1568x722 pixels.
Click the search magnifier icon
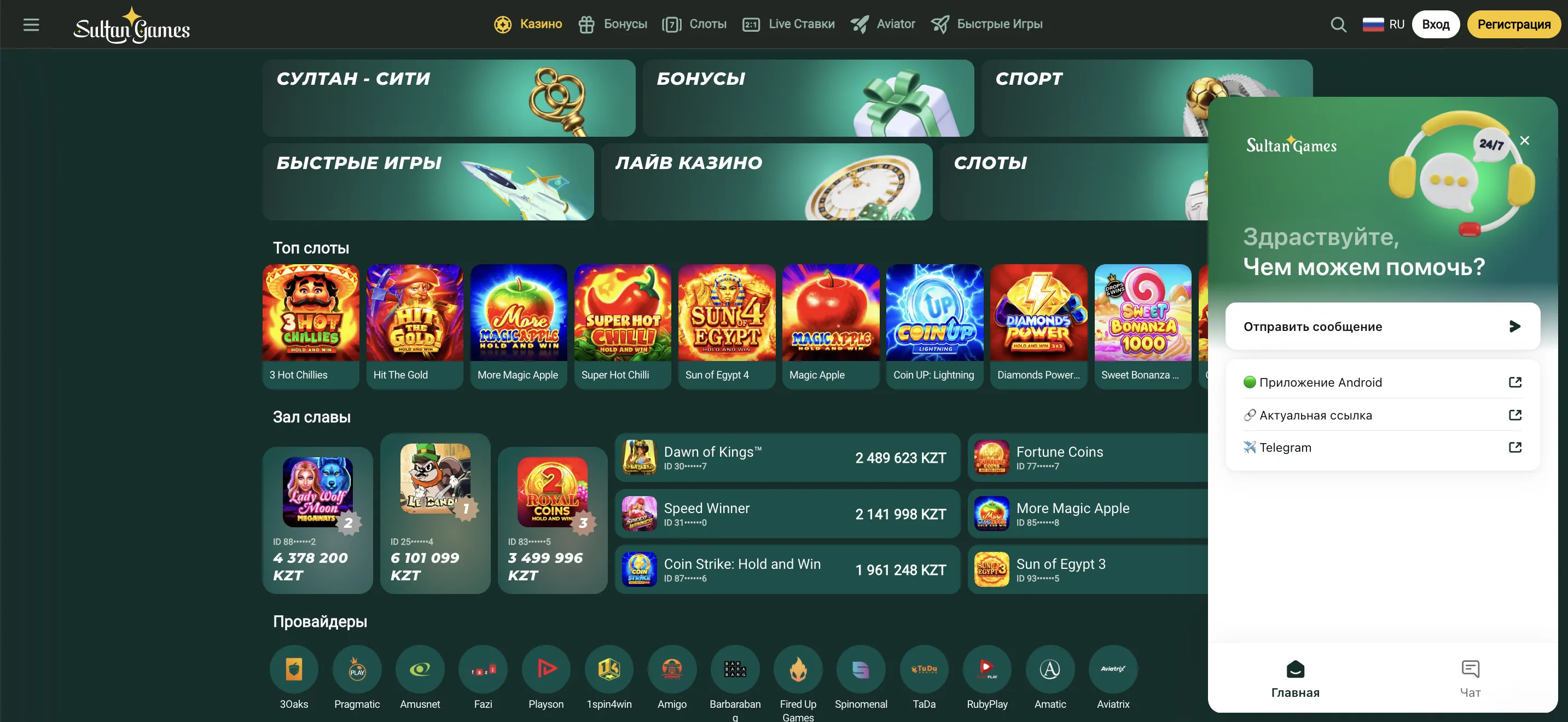[1338, 25]
